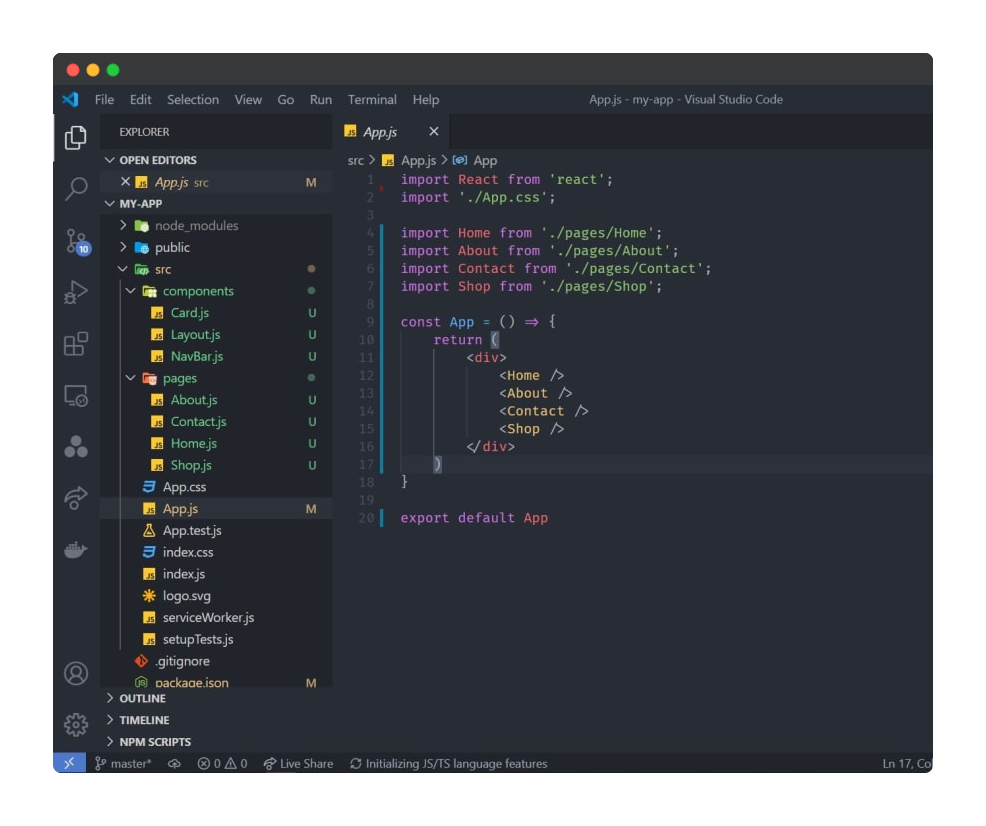Screen dimensions: 986x826
Task: Start Live Share from status bar
Action: coord(298,763)
